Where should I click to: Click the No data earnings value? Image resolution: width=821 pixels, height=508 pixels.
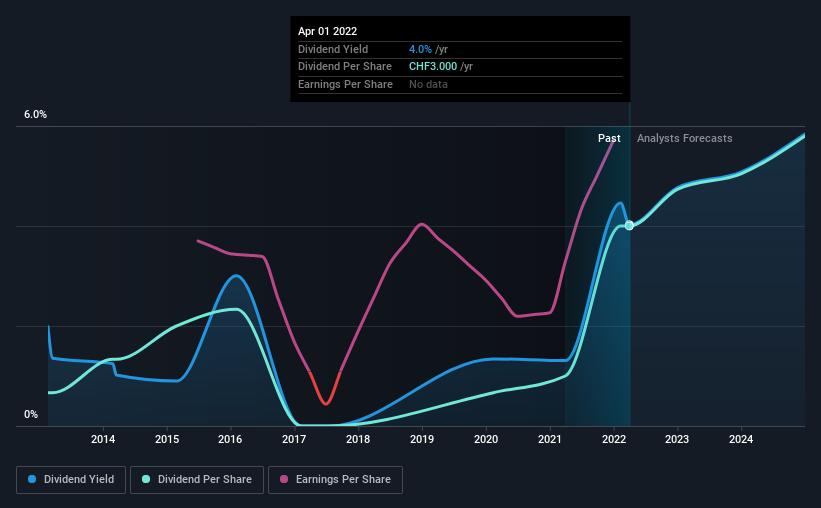pyautogui.click(x=428, y=84)
